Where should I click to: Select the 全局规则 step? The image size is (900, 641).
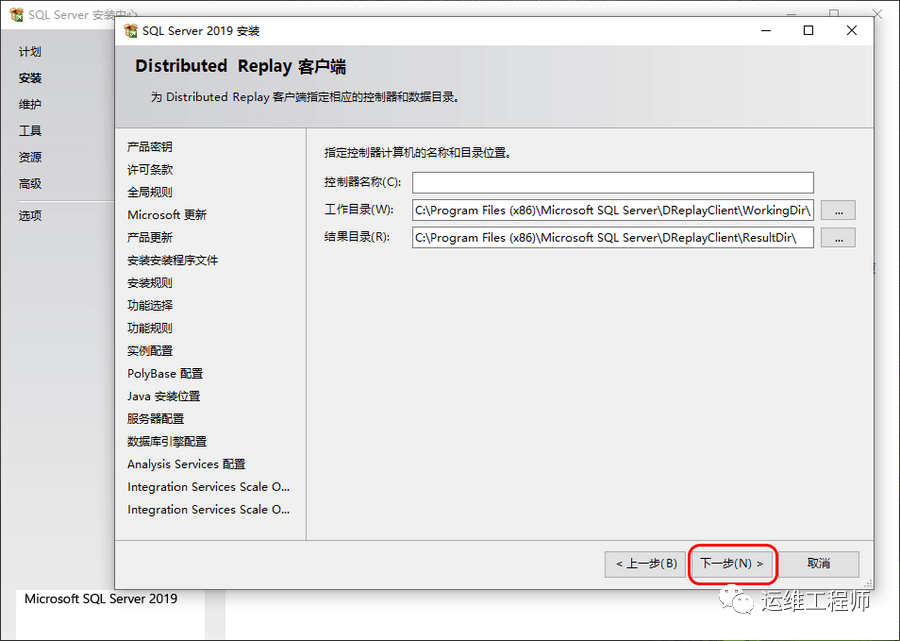tap(150, 192)
